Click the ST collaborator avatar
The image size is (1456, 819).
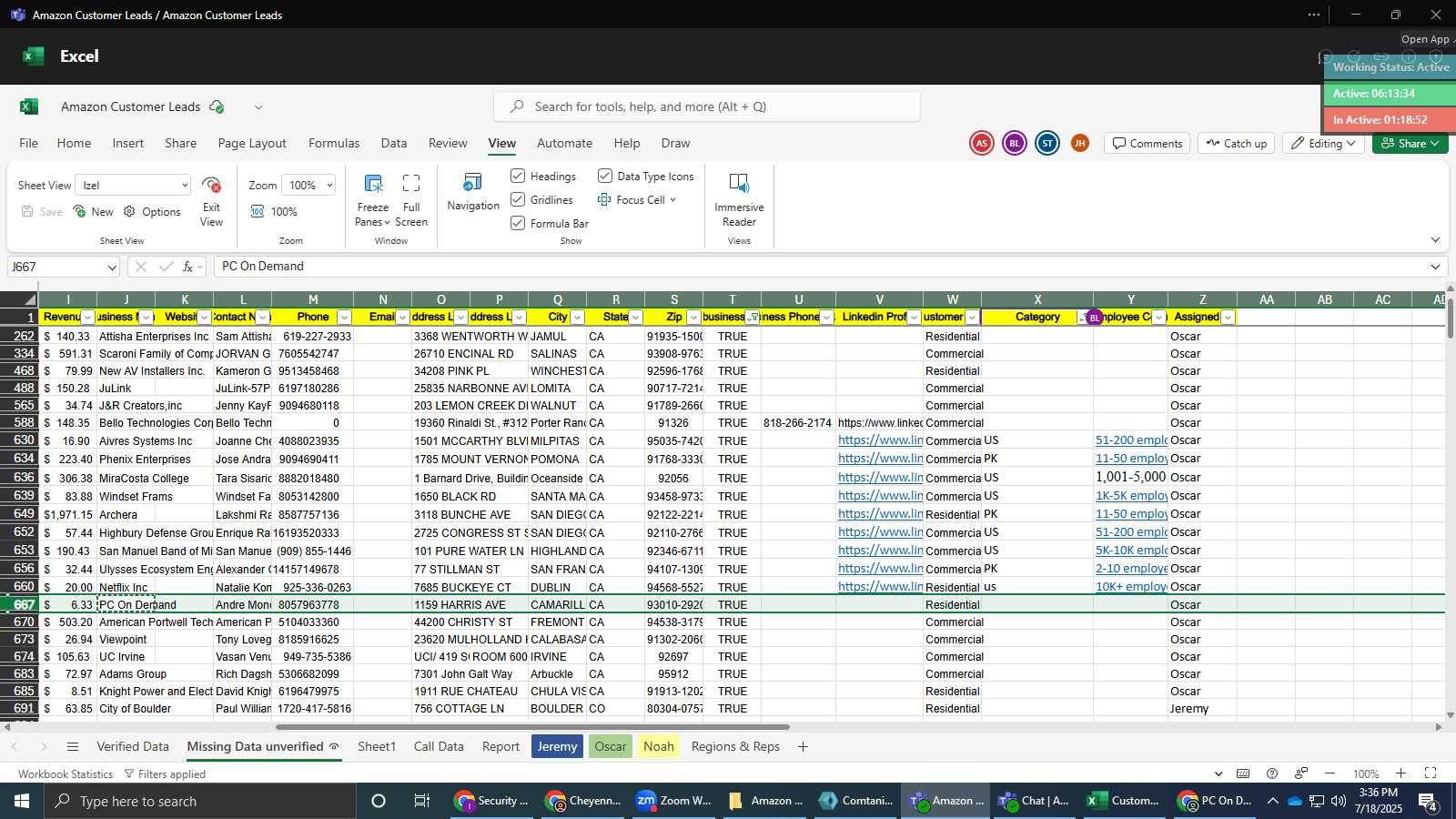1047,143
